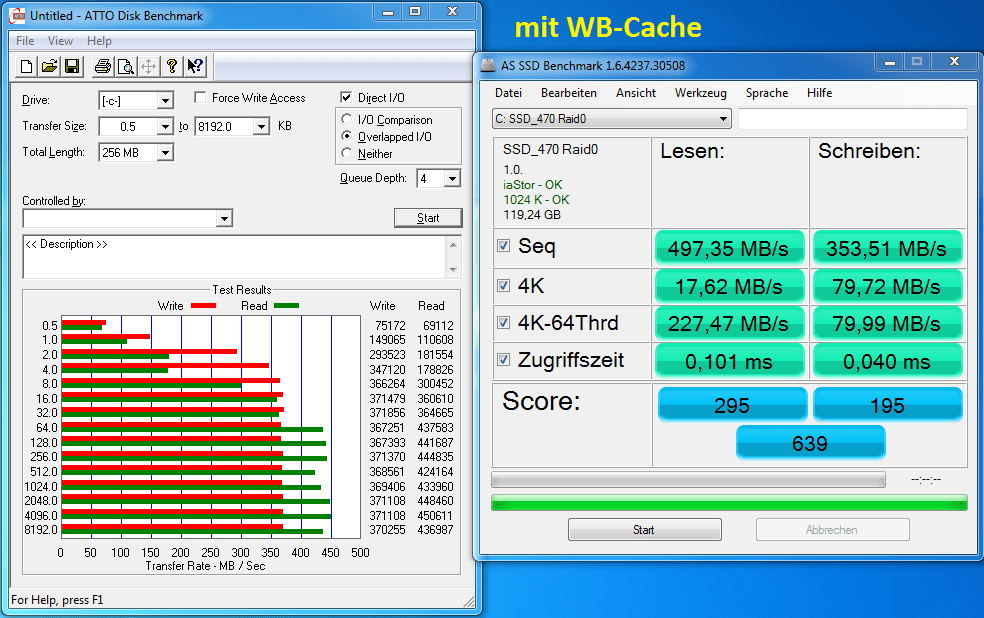Click the gray progress bar above green bar

[688, 480]
